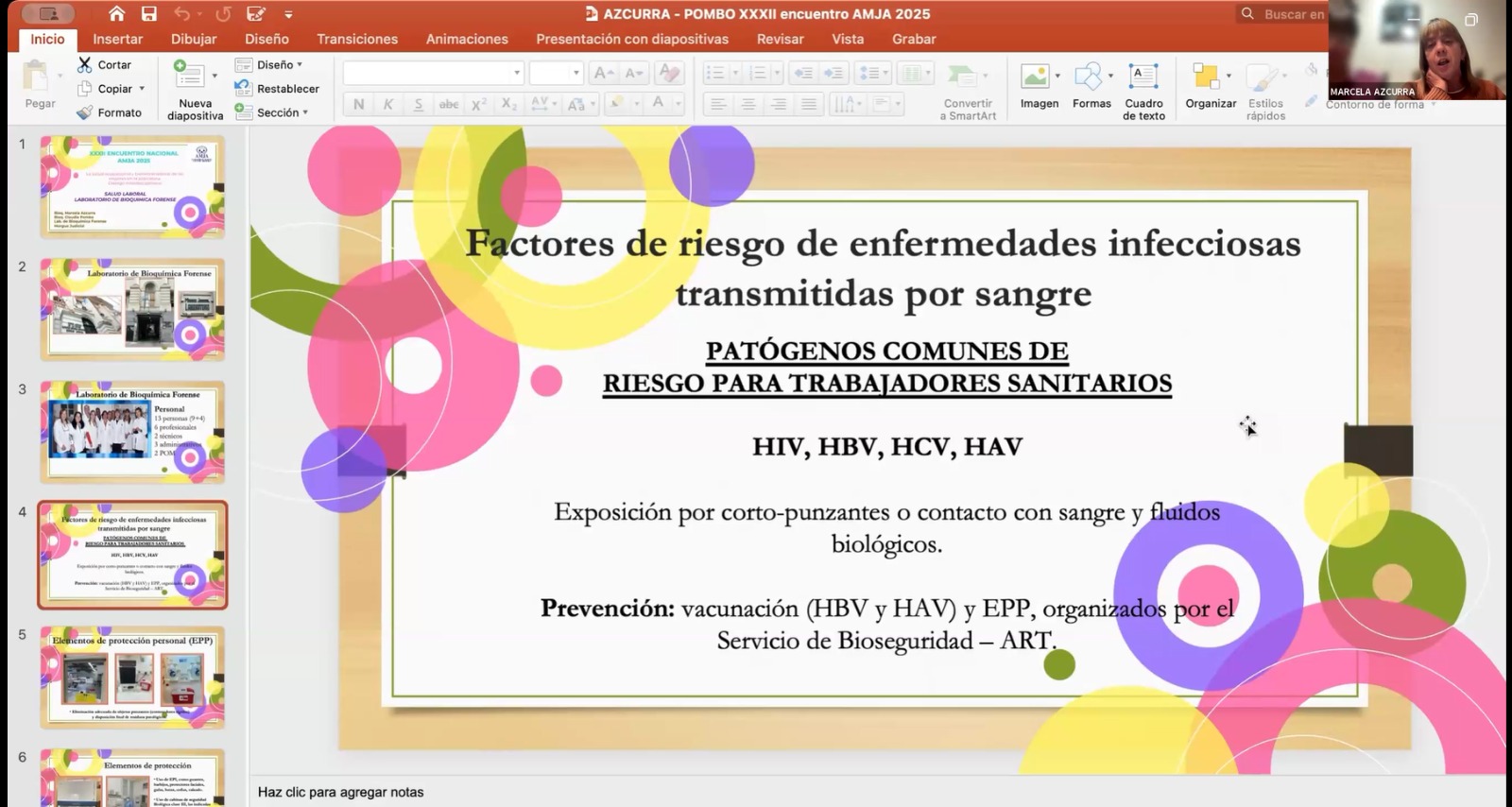Clear all formatting with the eraser A icon
This screenshot has height=807, width=1512.
(x=668, y=73)
